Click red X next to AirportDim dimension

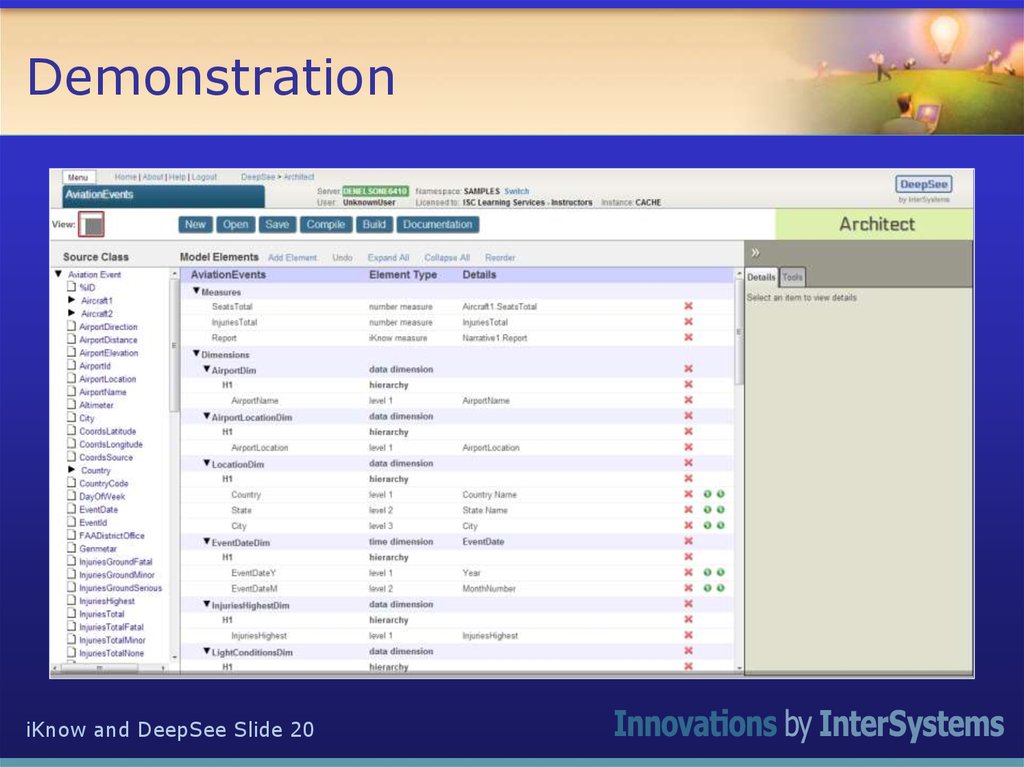(688, 369)
